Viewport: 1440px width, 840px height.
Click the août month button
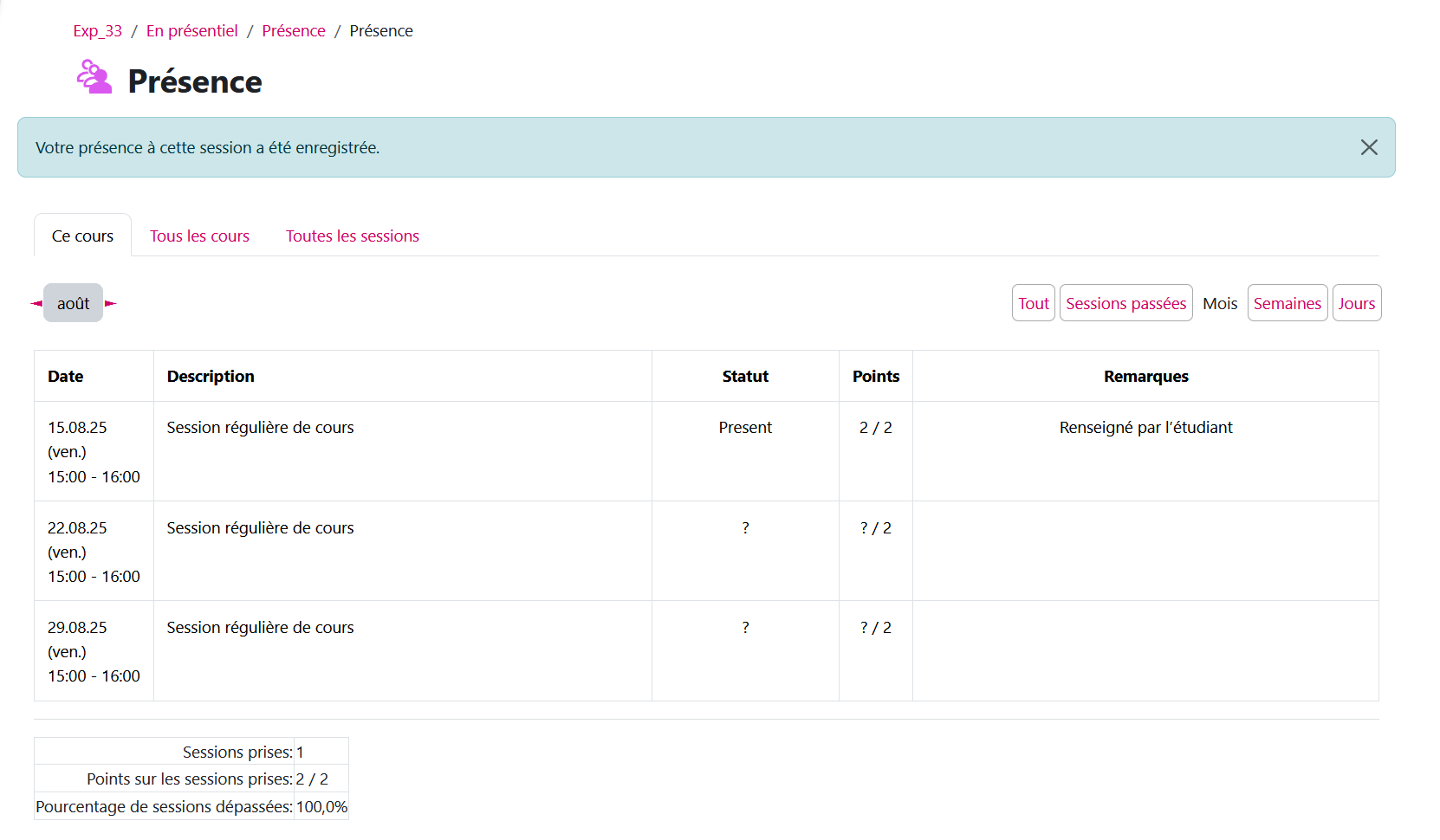(73, 304)
